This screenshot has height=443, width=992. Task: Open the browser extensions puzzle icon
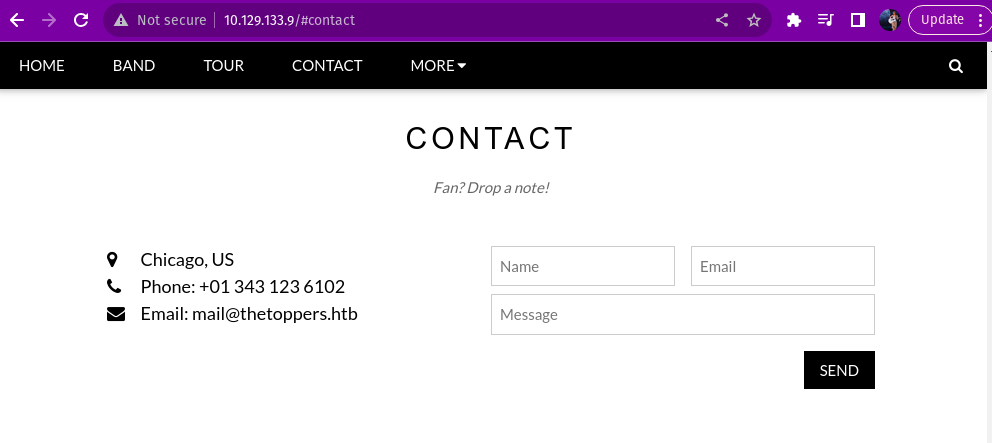pyautogui.click(x=794, y=20)
